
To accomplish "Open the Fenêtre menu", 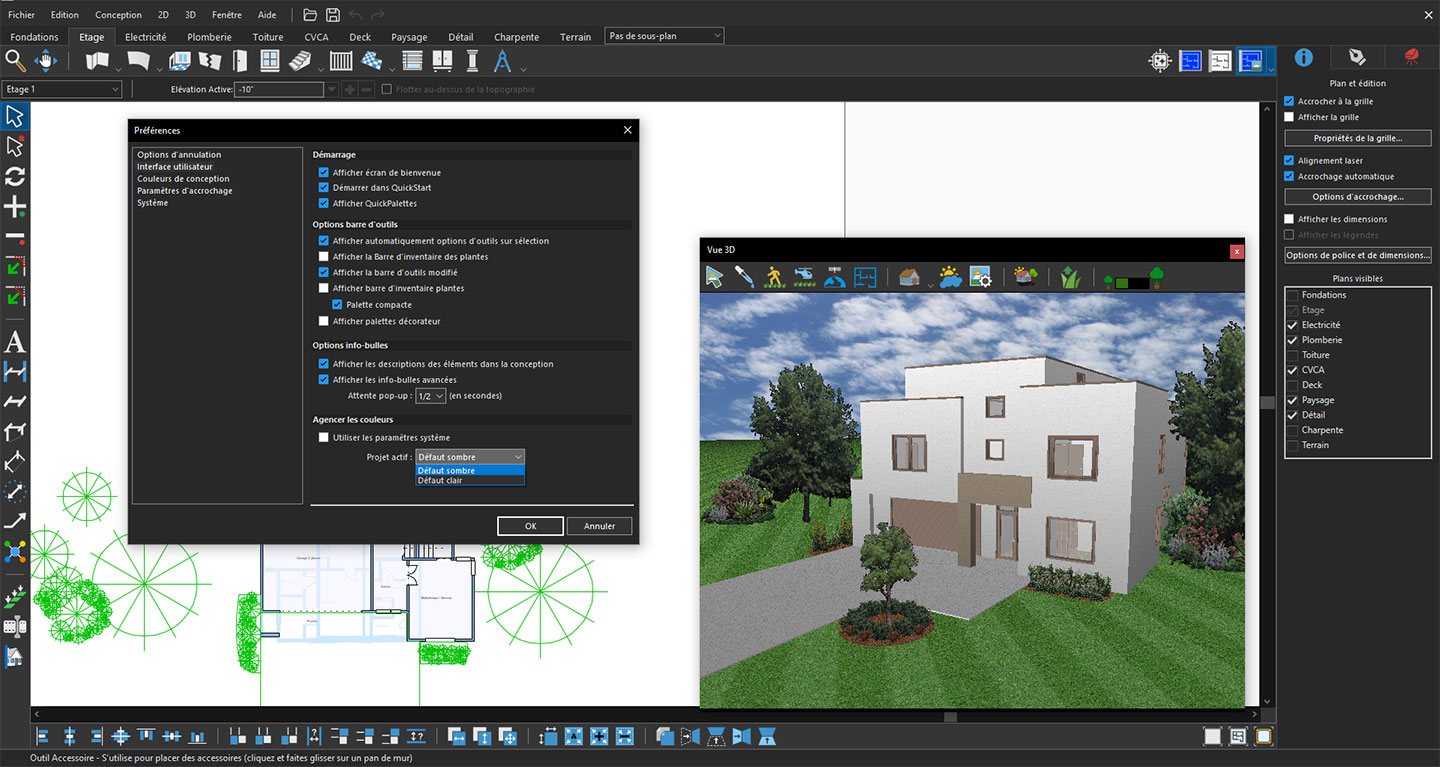I will (226, 15).
